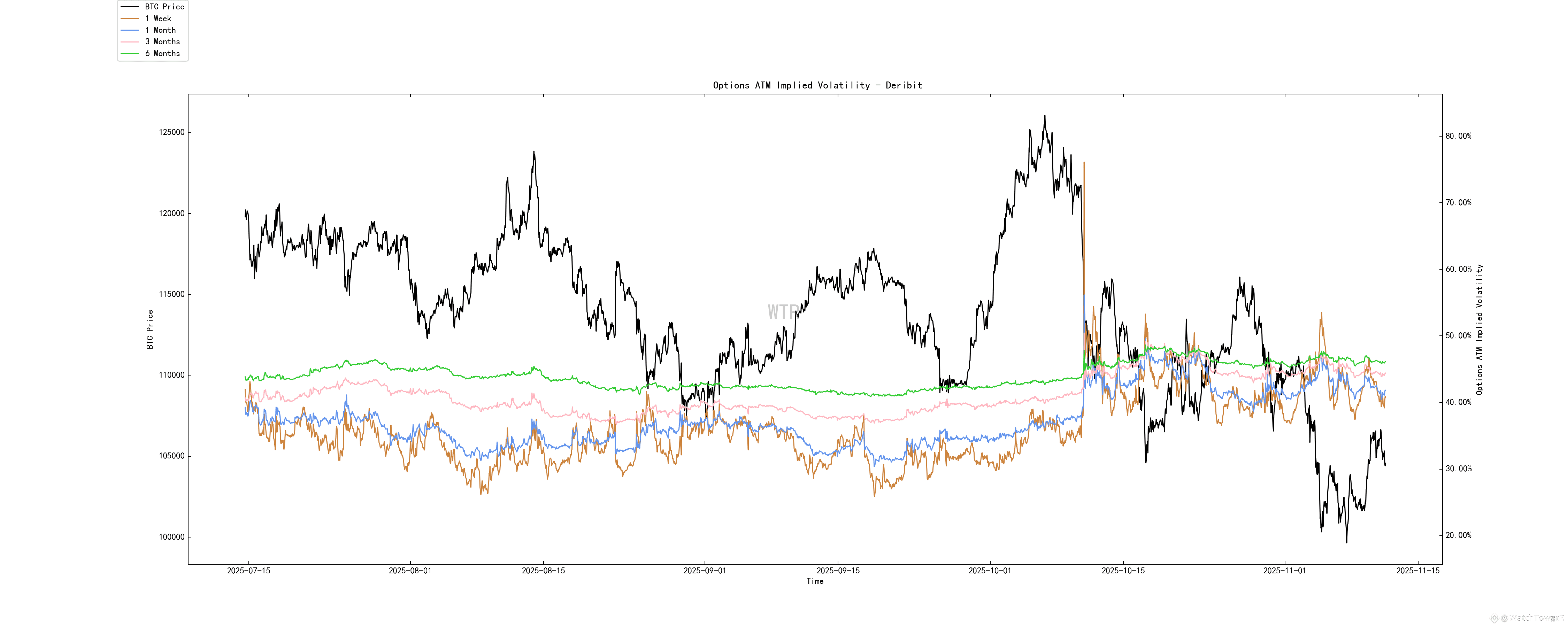Image resolution: width=1568 pixels, height=627 pixels.
Task: Click the Time x-axis label
Action: 814,581
